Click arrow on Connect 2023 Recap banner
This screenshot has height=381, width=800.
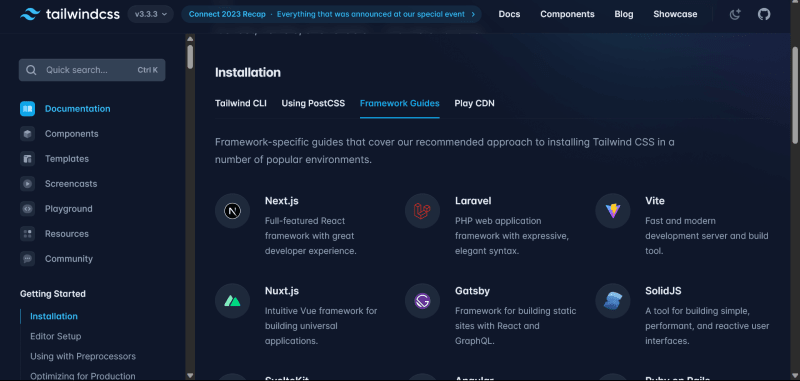[x=473, y=14]
